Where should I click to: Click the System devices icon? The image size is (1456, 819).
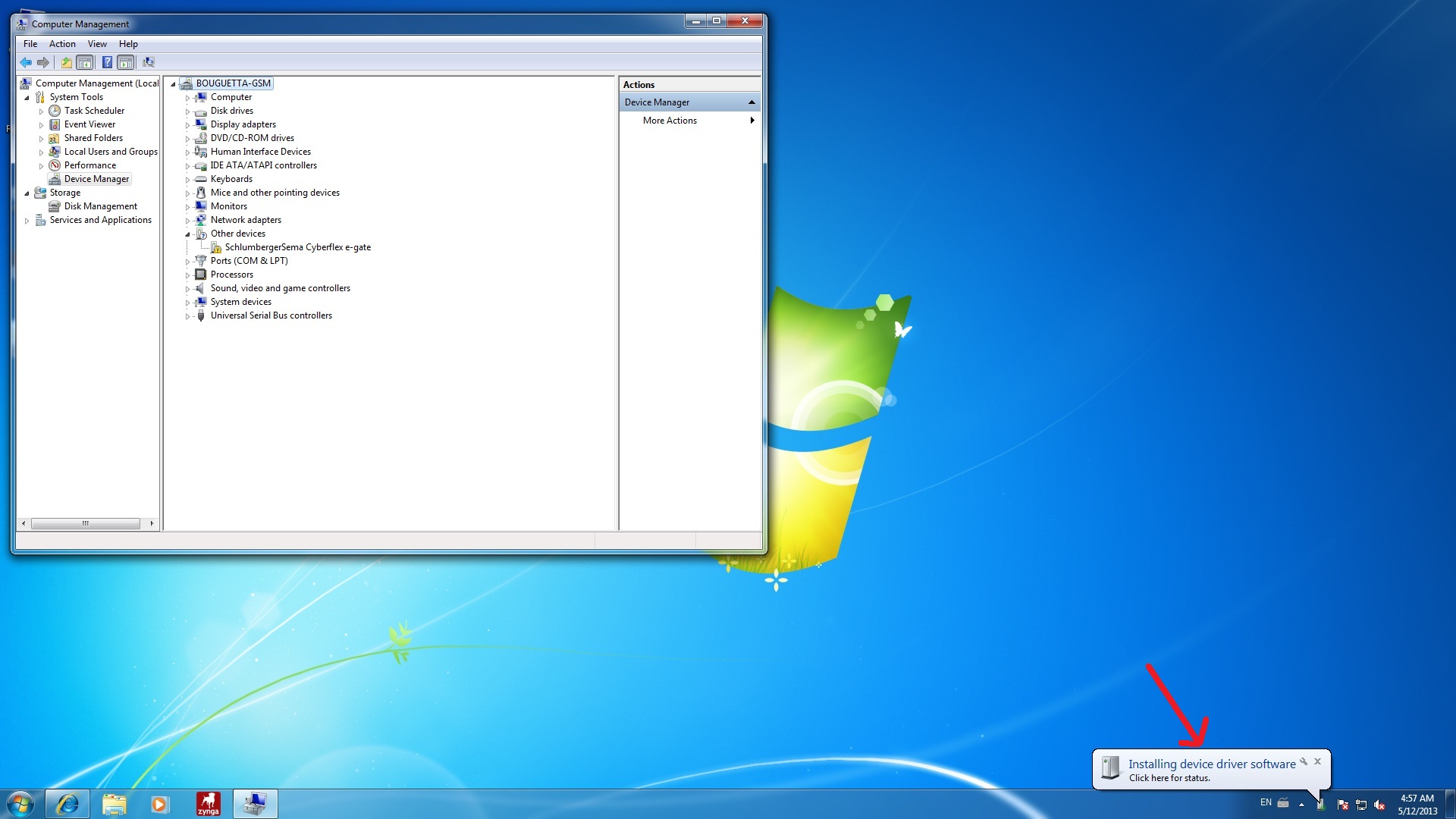point(201,302)
